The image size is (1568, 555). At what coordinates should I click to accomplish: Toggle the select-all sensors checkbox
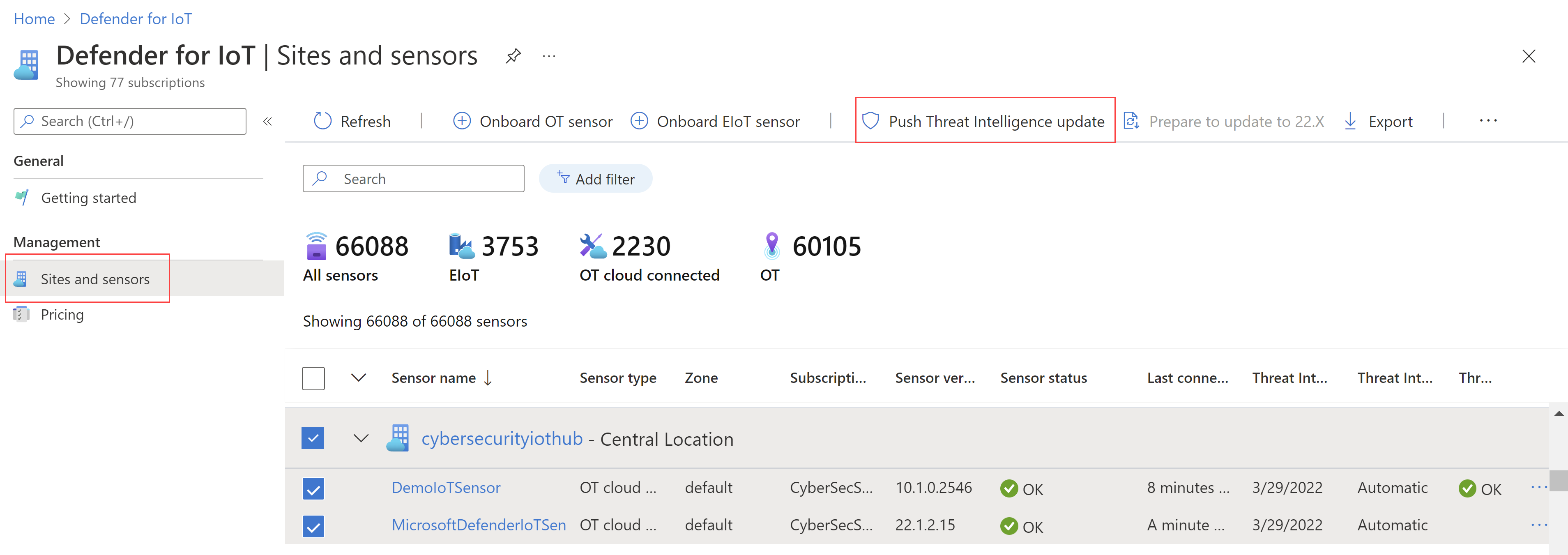[313, 378]
